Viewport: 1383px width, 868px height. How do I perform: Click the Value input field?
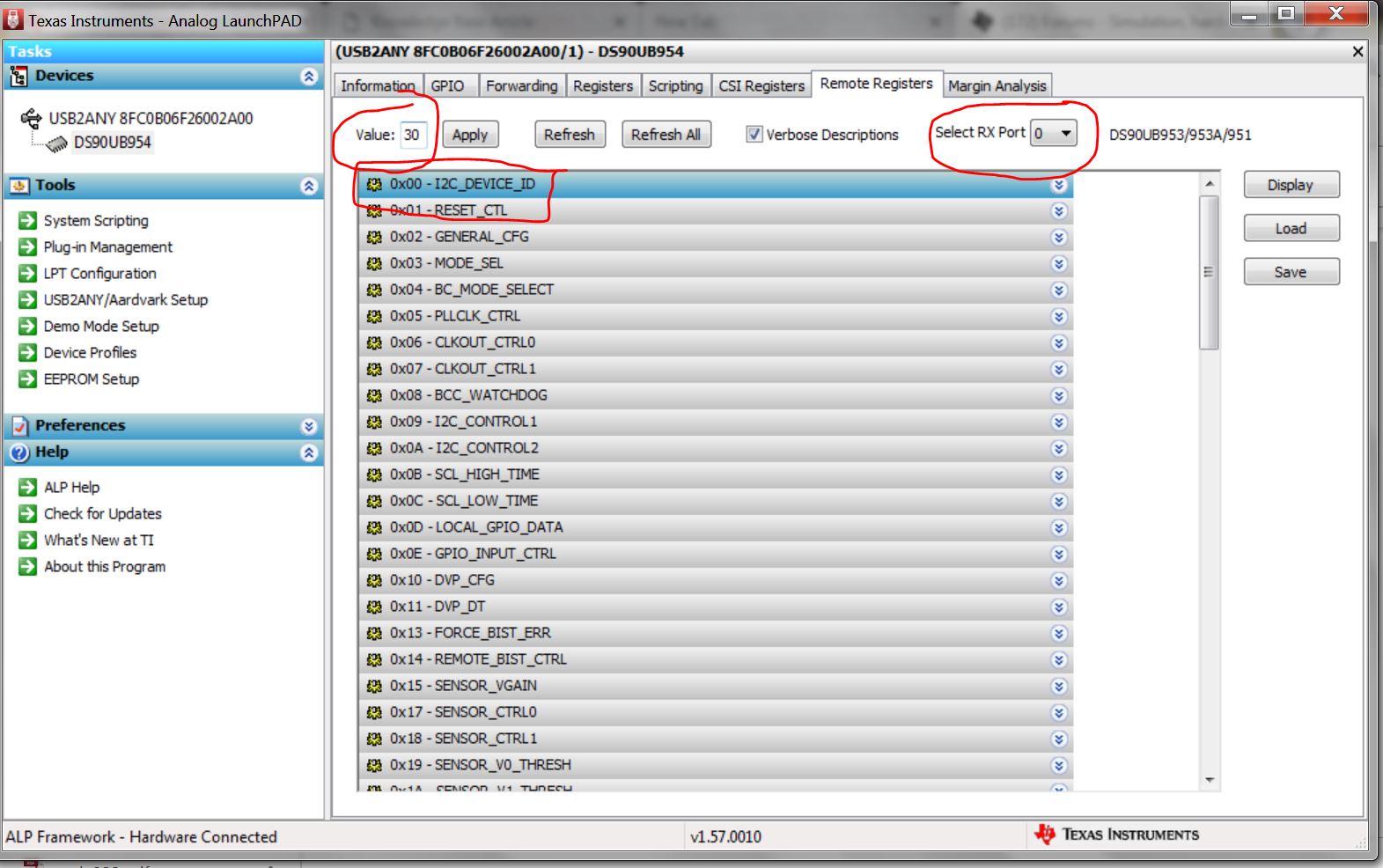[414, 135]
